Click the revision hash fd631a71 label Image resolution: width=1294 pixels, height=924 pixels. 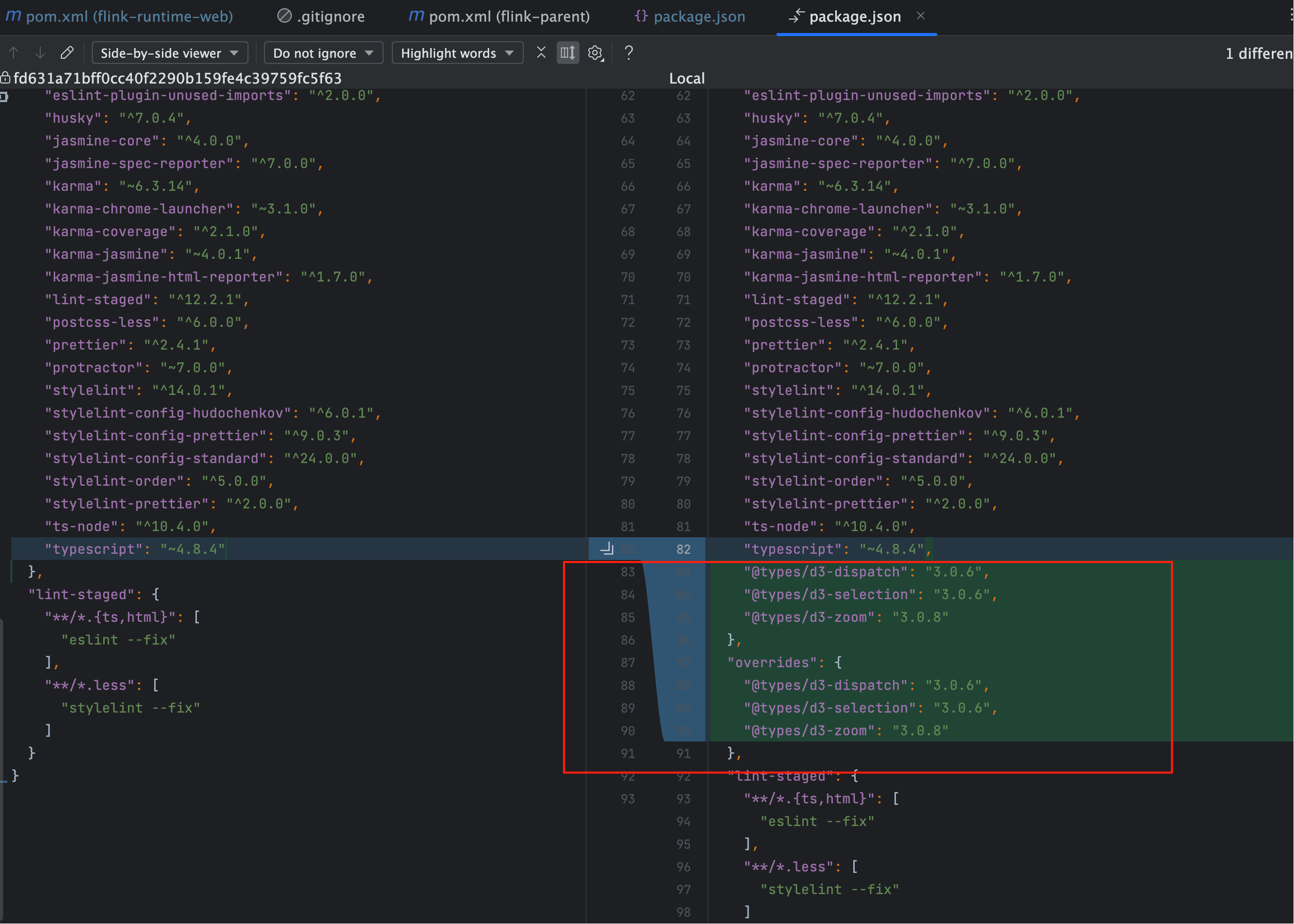tap(177, 78)
